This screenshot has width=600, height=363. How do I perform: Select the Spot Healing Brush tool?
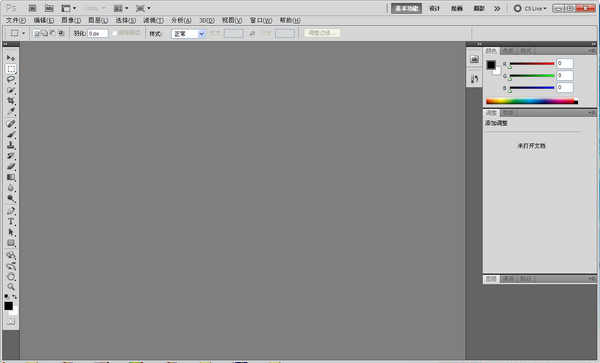[11, 124]
